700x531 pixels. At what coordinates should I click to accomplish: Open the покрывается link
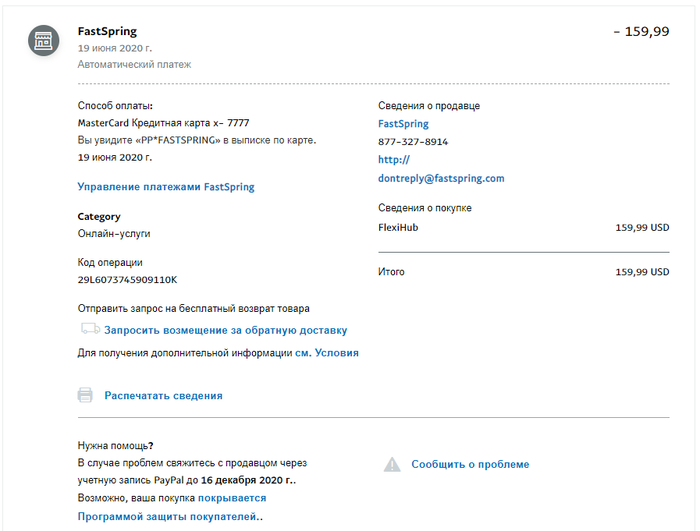click(232, 498)
